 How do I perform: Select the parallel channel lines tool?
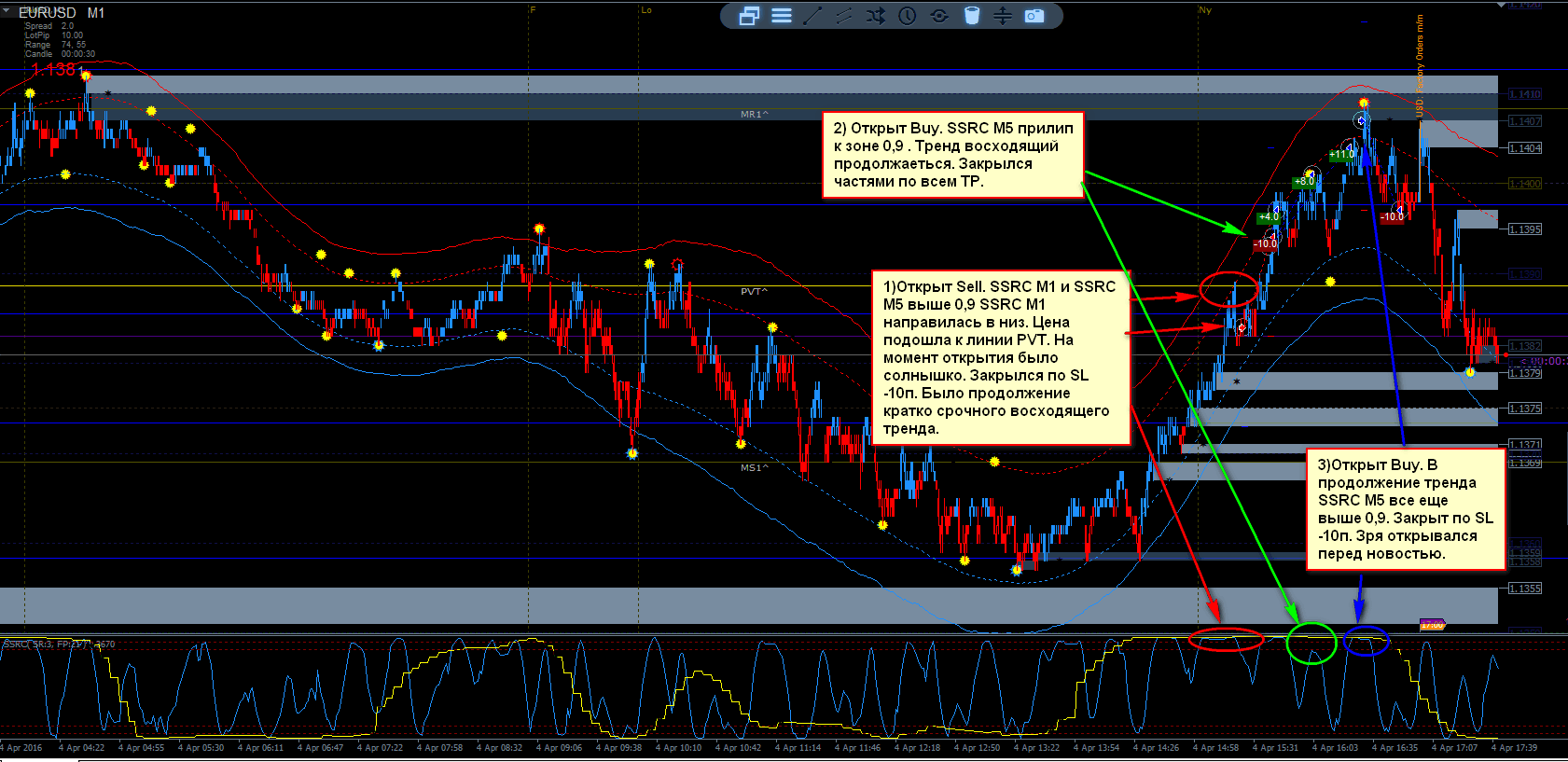pos(844,16)
